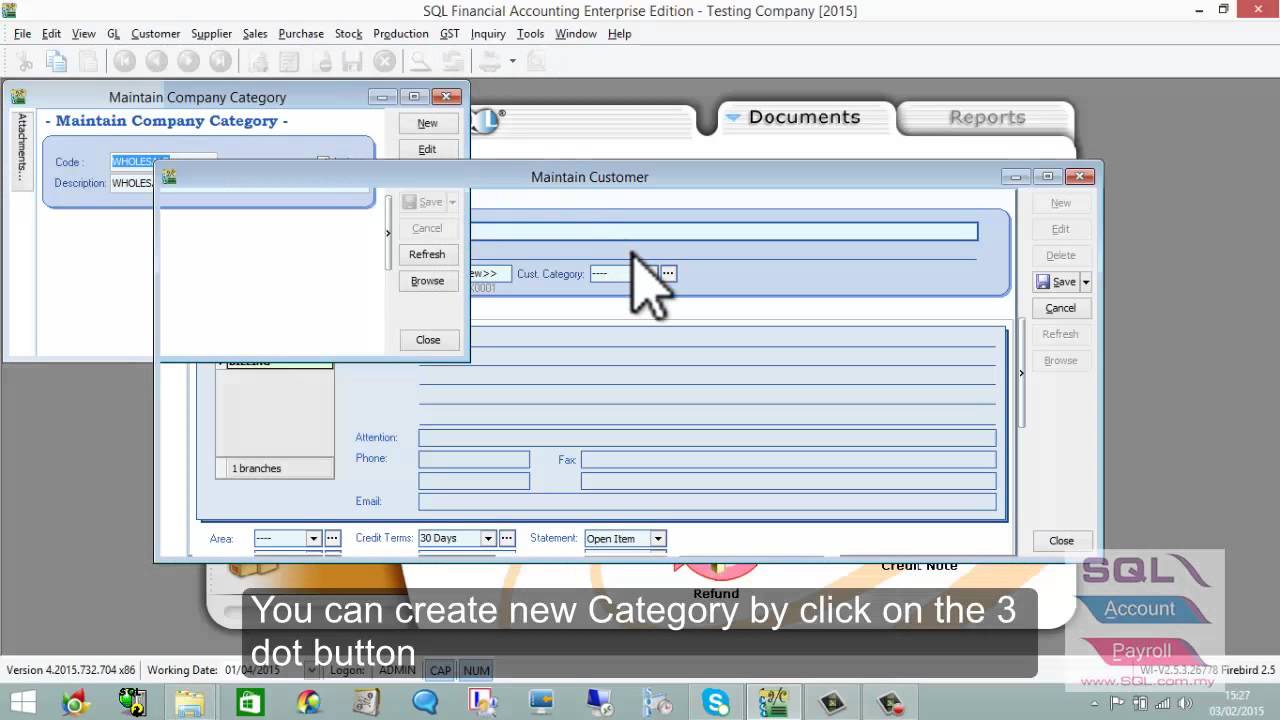The height and width of the screenshot is (720, 1280).
Task: Click the Copy toolbar icon
Action: pos(56,61)
